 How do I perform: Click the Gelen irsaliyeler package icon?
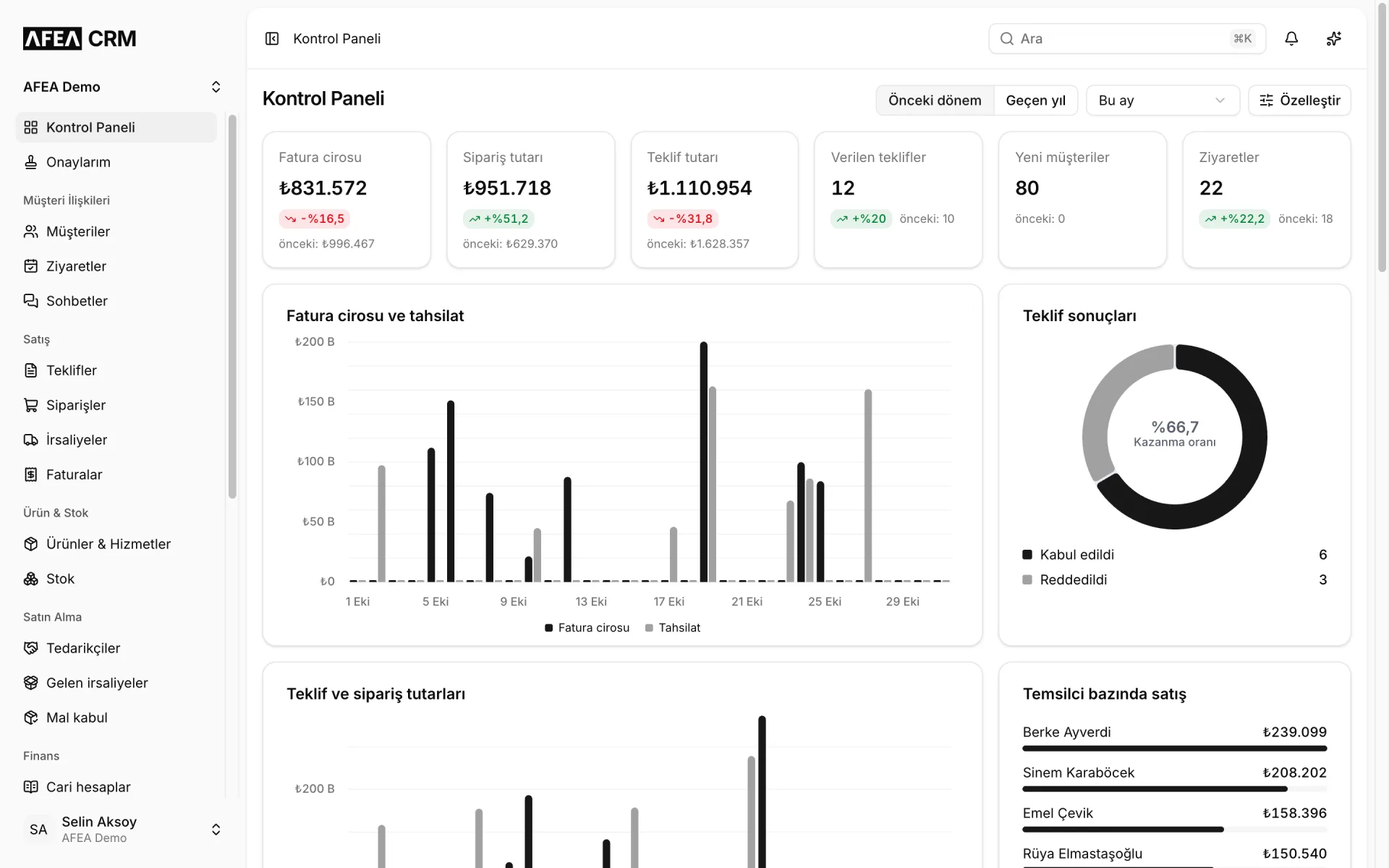tap(30, 683)
